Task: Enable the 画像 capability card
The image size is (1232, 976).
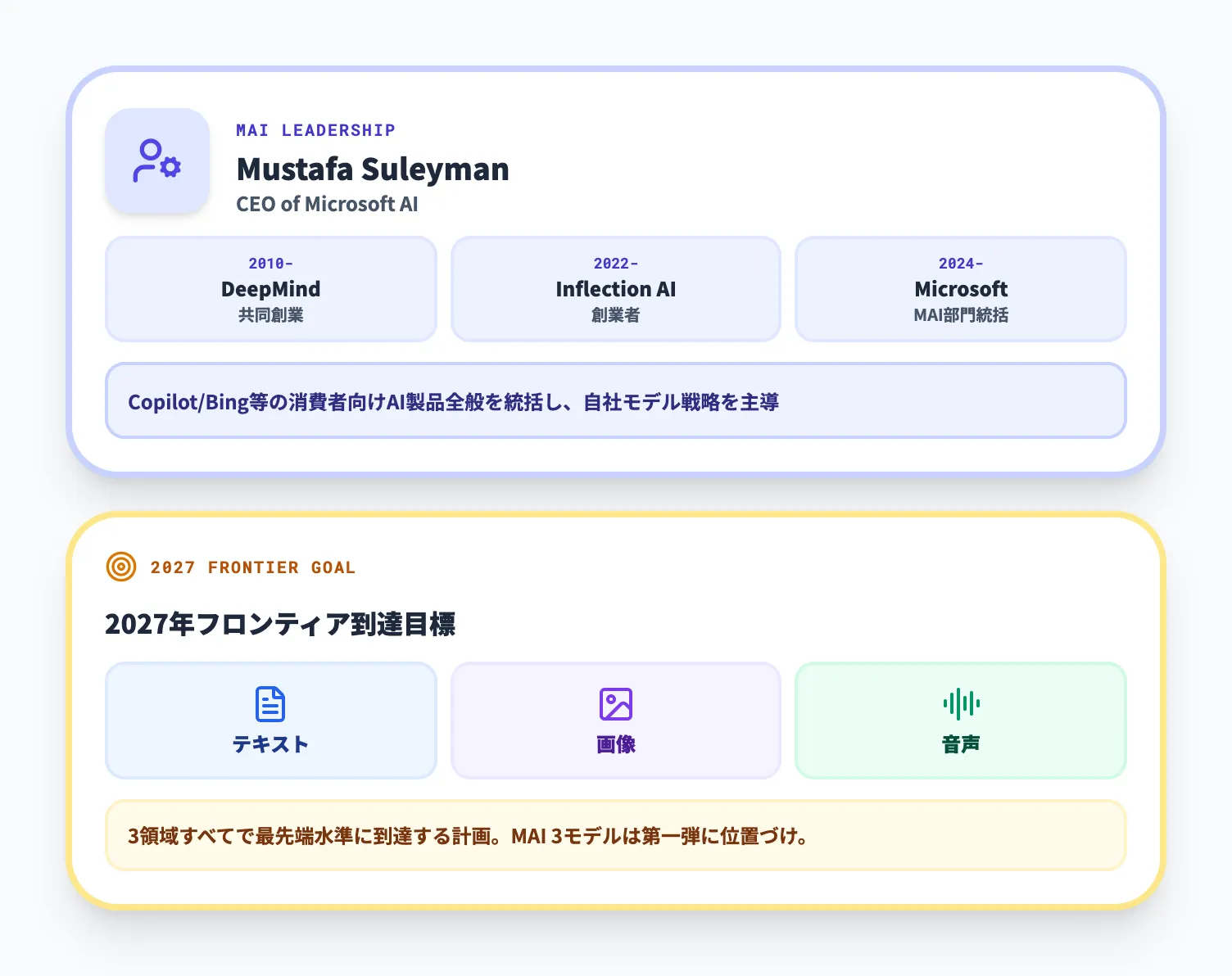Action: click(x=615, y=721)
